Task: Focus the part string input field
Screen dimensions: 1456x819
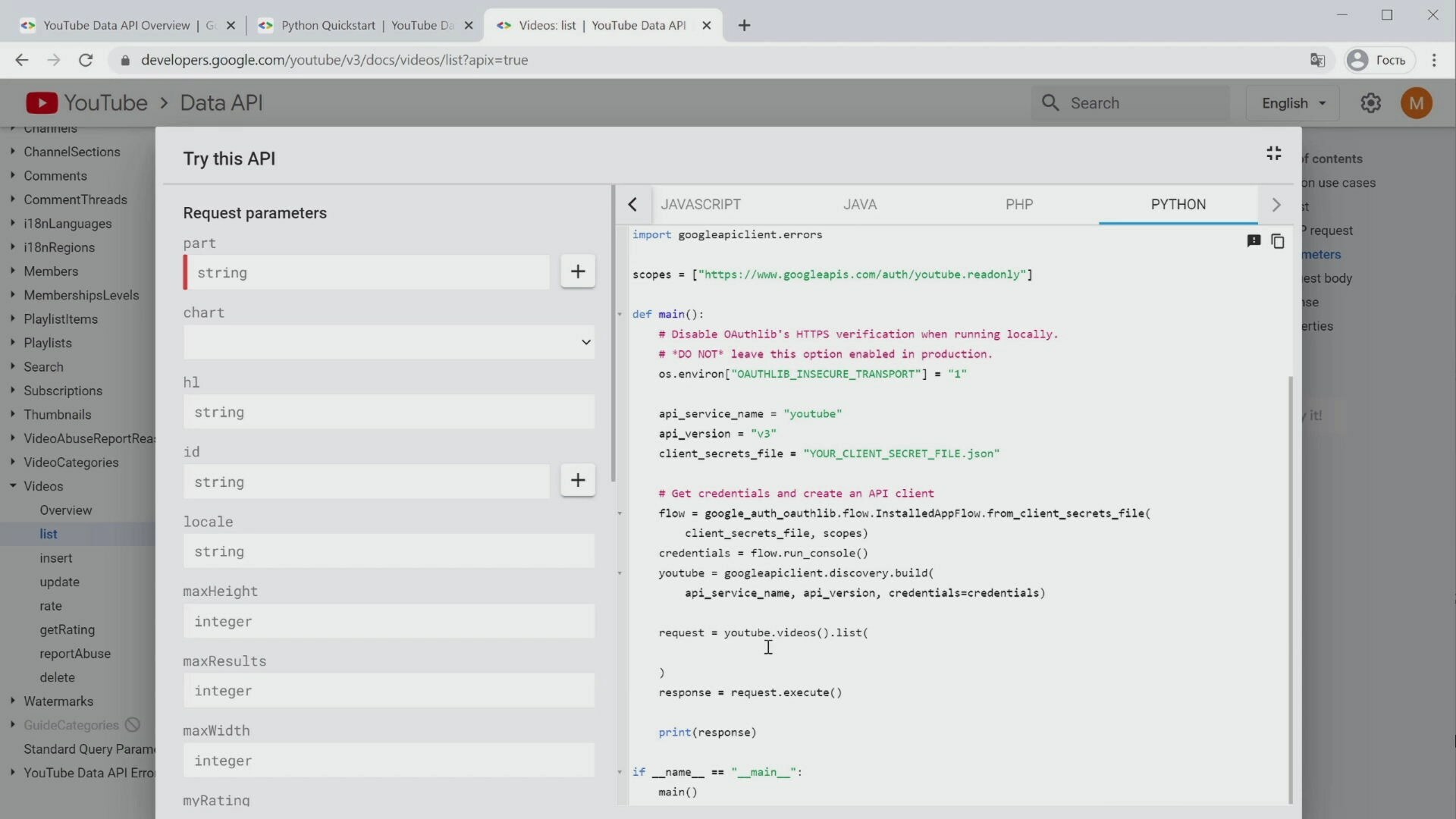Action: (x=367, y=272)
